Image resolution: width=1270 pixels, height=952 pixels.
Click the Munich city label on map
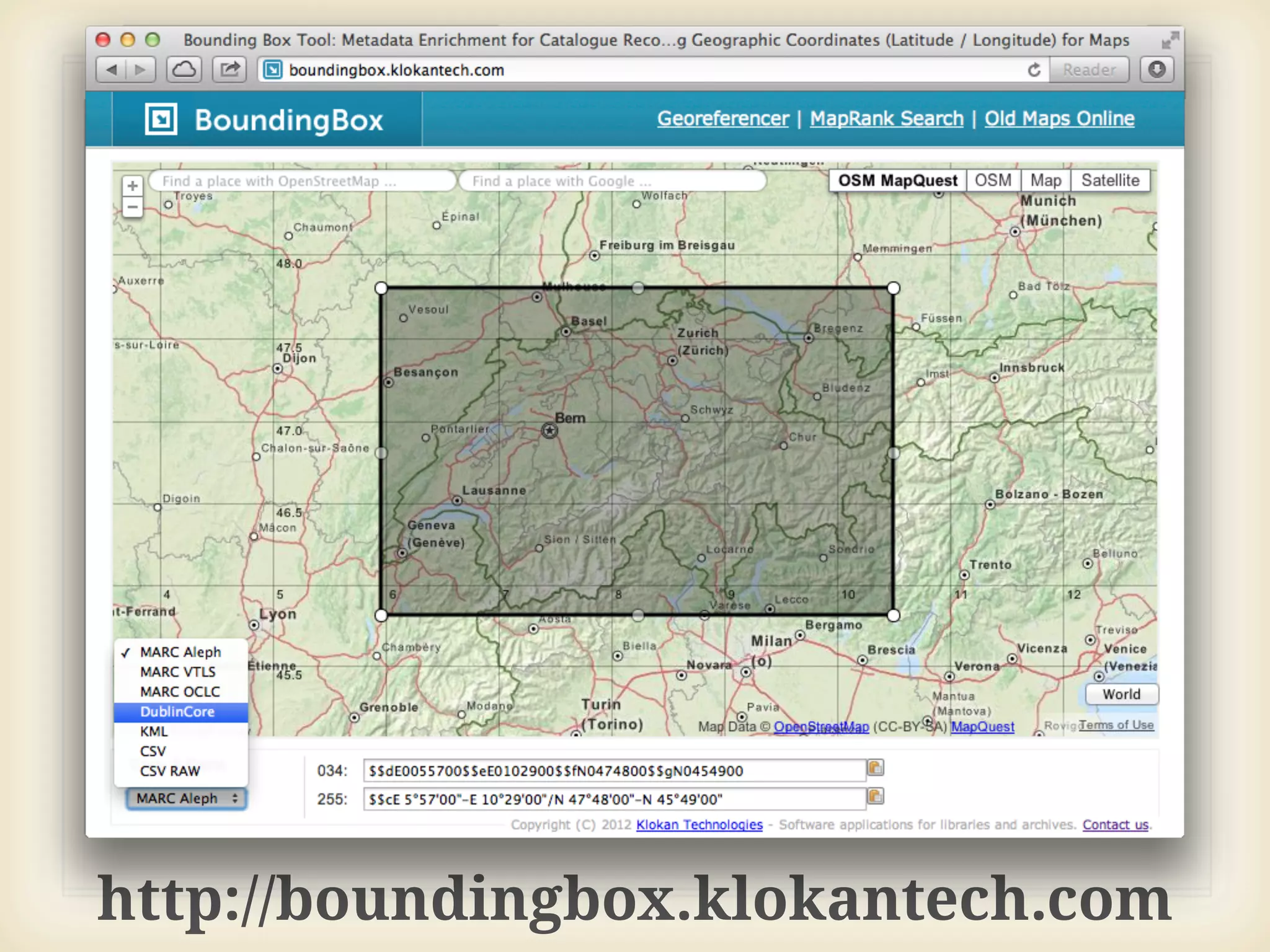(1061, 210)
